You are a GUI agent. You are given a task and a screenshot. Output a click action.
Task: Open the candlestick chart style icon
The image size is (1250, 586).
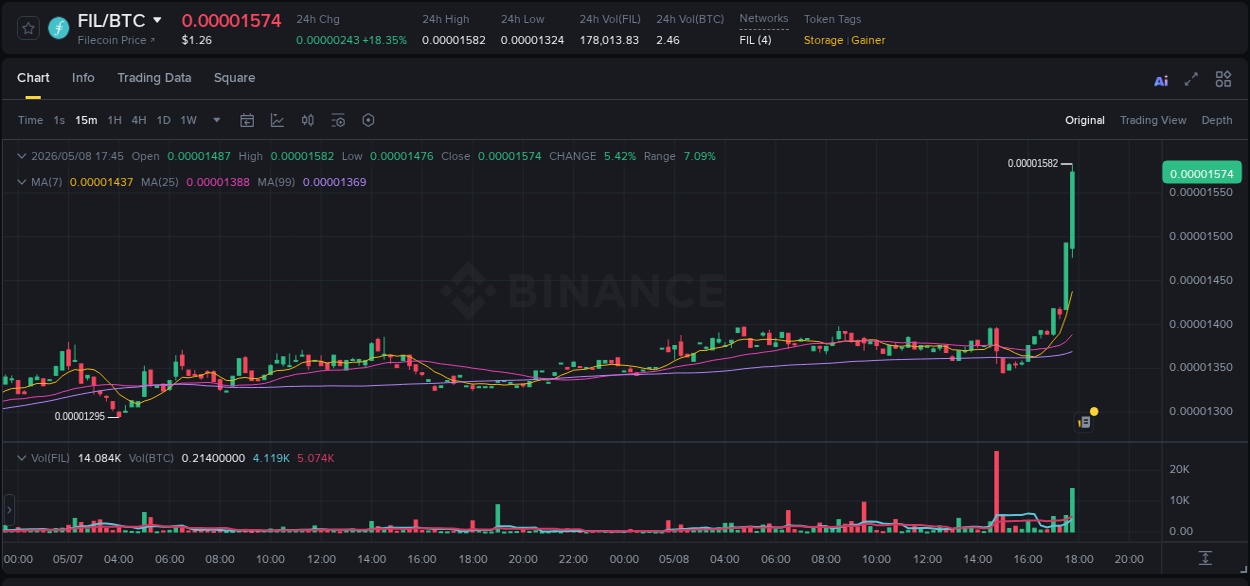click(308, 120)
